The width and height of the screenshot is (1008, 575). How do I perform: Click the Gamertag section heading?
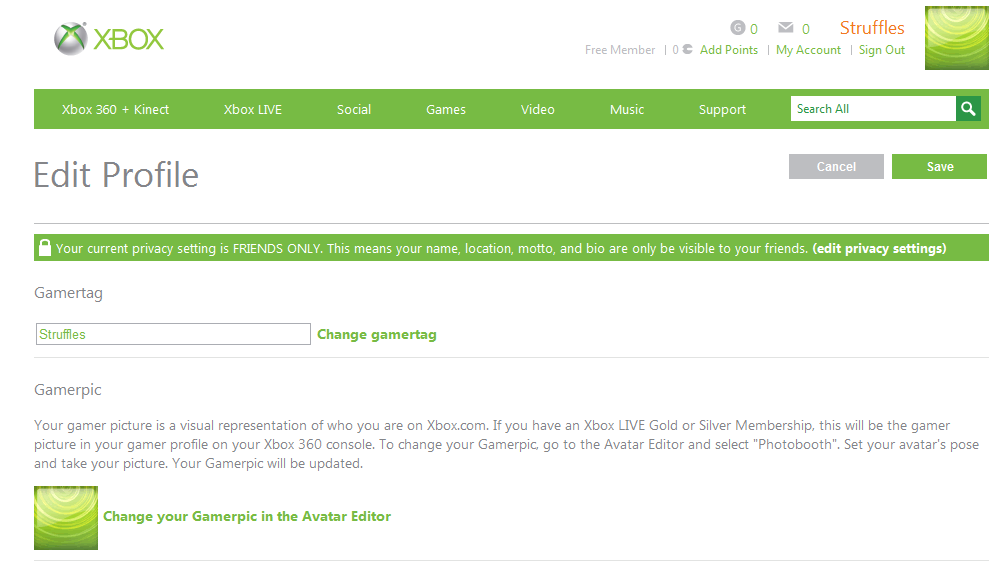68,293
